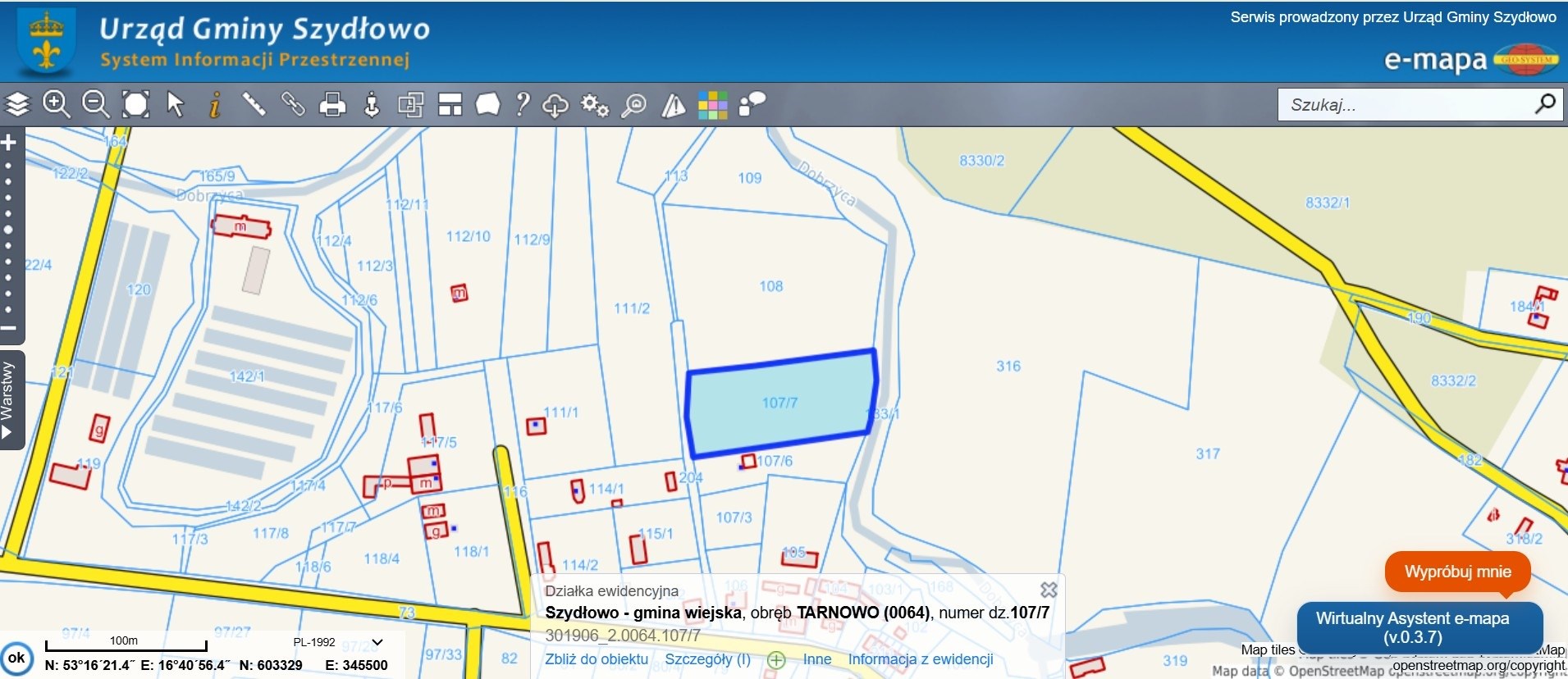
Task: Activate the orange object info tool
Action: (x=215, y=105)
